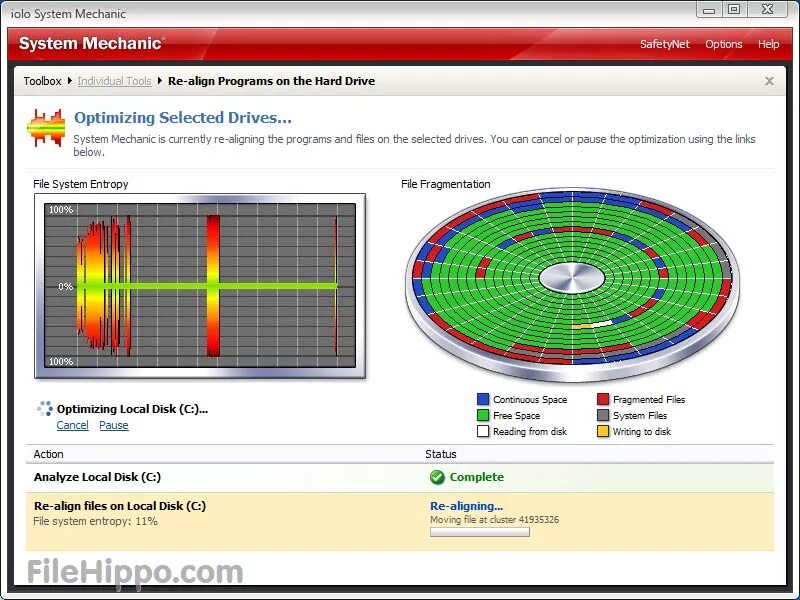The image size is (800, 600).
Task: Click 'Moving file at cluster 41935326' text
Action: pyautogui.click(x=494, y=520)
